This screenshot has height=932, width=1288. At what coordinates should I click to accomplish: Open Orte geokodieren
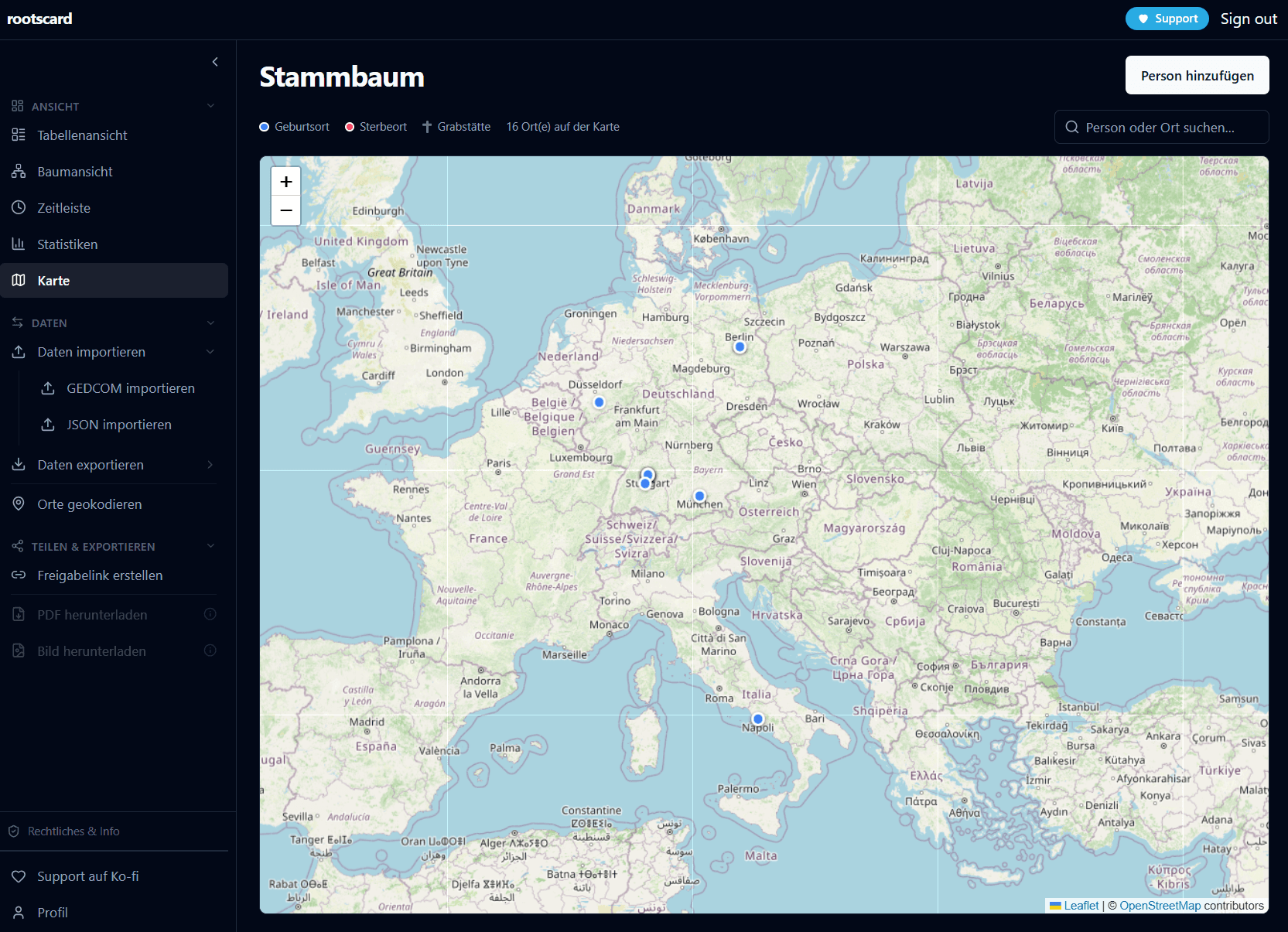click(x=89, y=504)
